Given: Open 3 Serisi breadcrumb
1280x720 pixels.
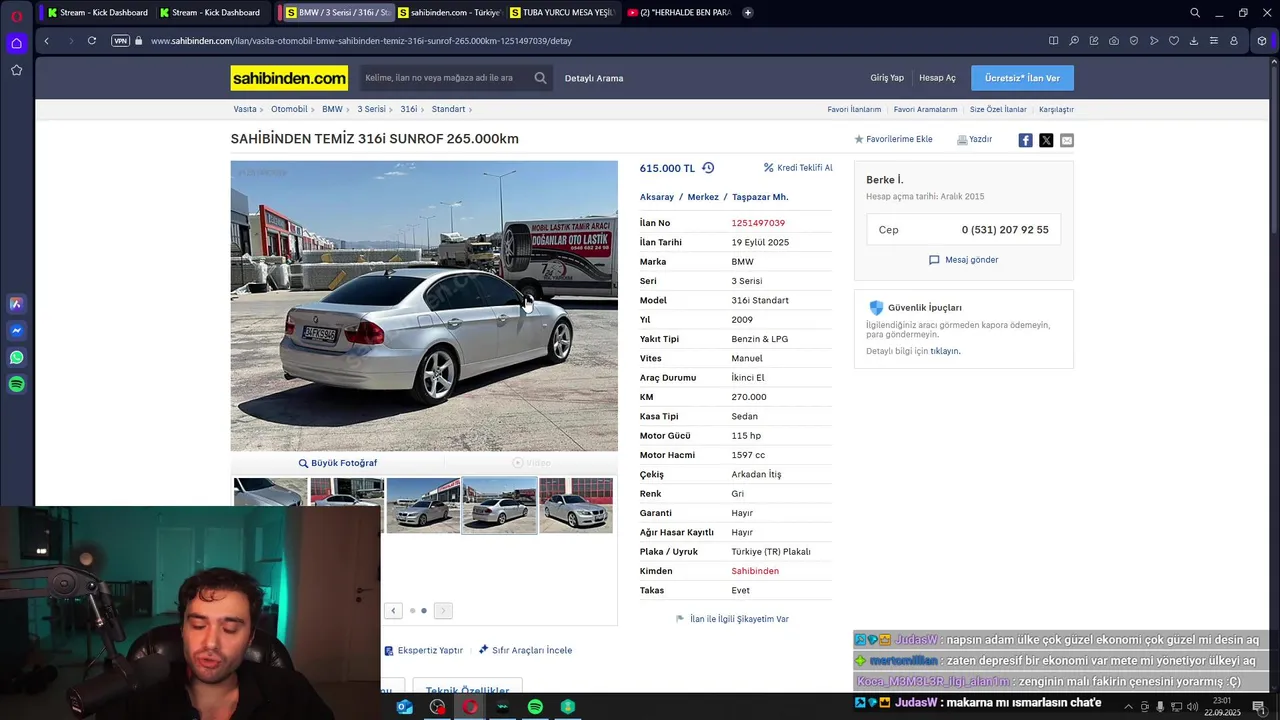Looking at the screenshot, I should [371, 109].
